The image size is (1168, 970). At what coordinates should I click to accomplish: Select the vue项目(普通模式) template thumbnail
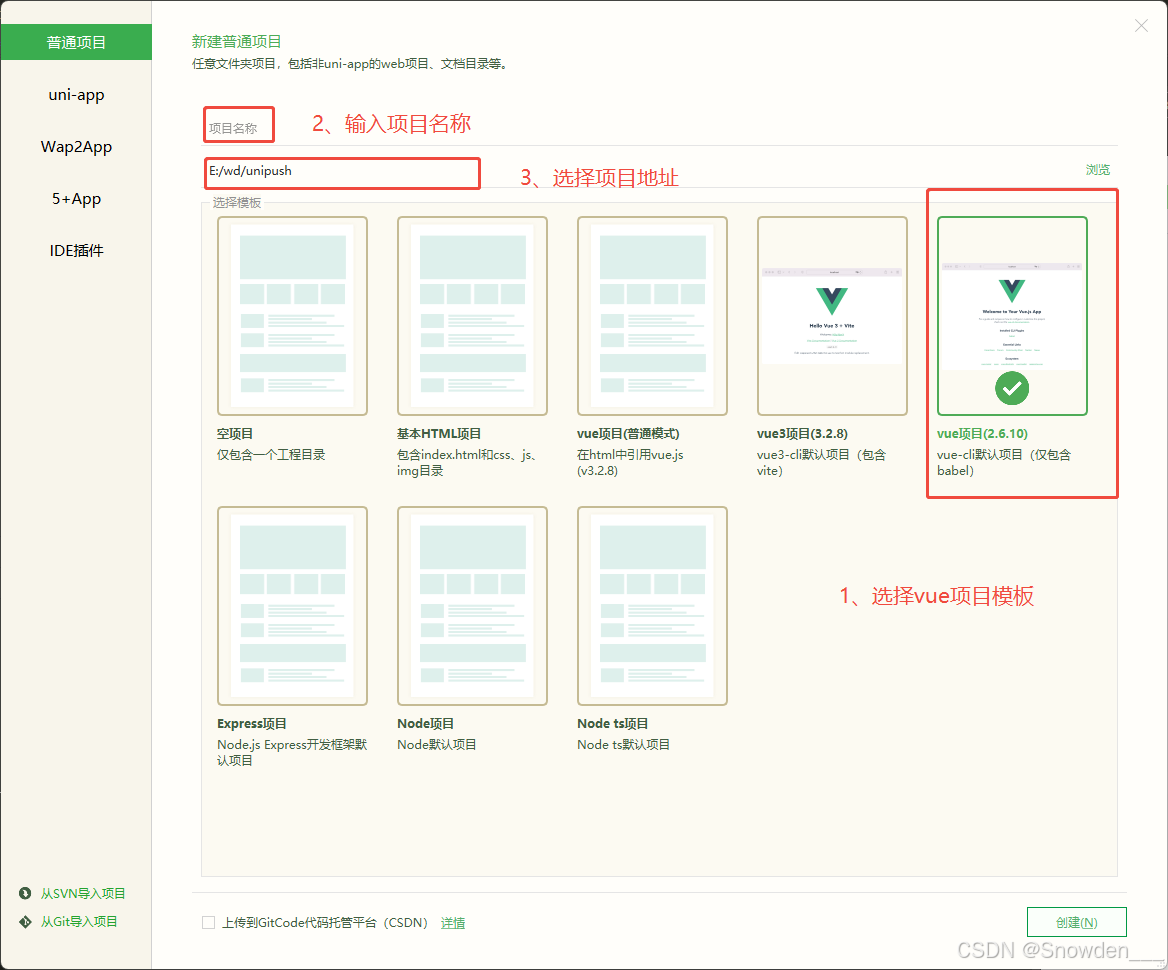652,316
